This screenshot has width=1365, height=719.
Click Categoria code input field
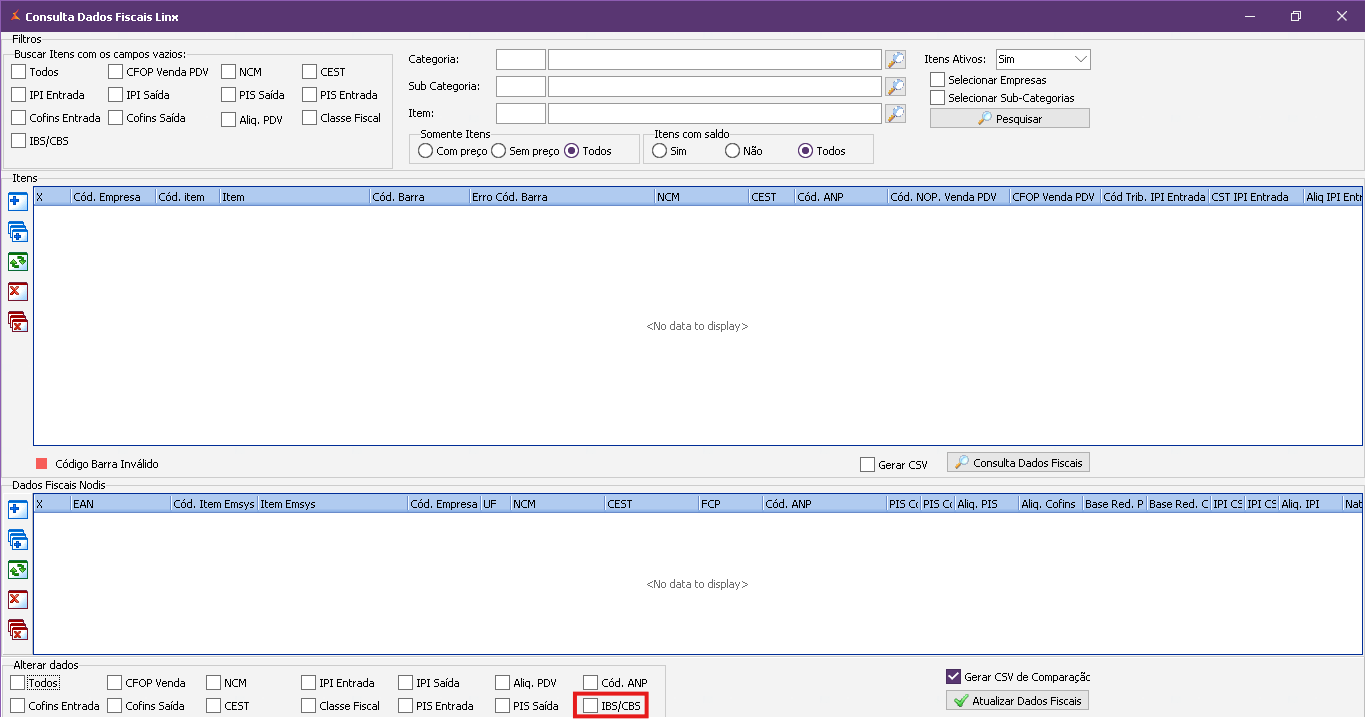pyautogui.click(x=520, y=59)
